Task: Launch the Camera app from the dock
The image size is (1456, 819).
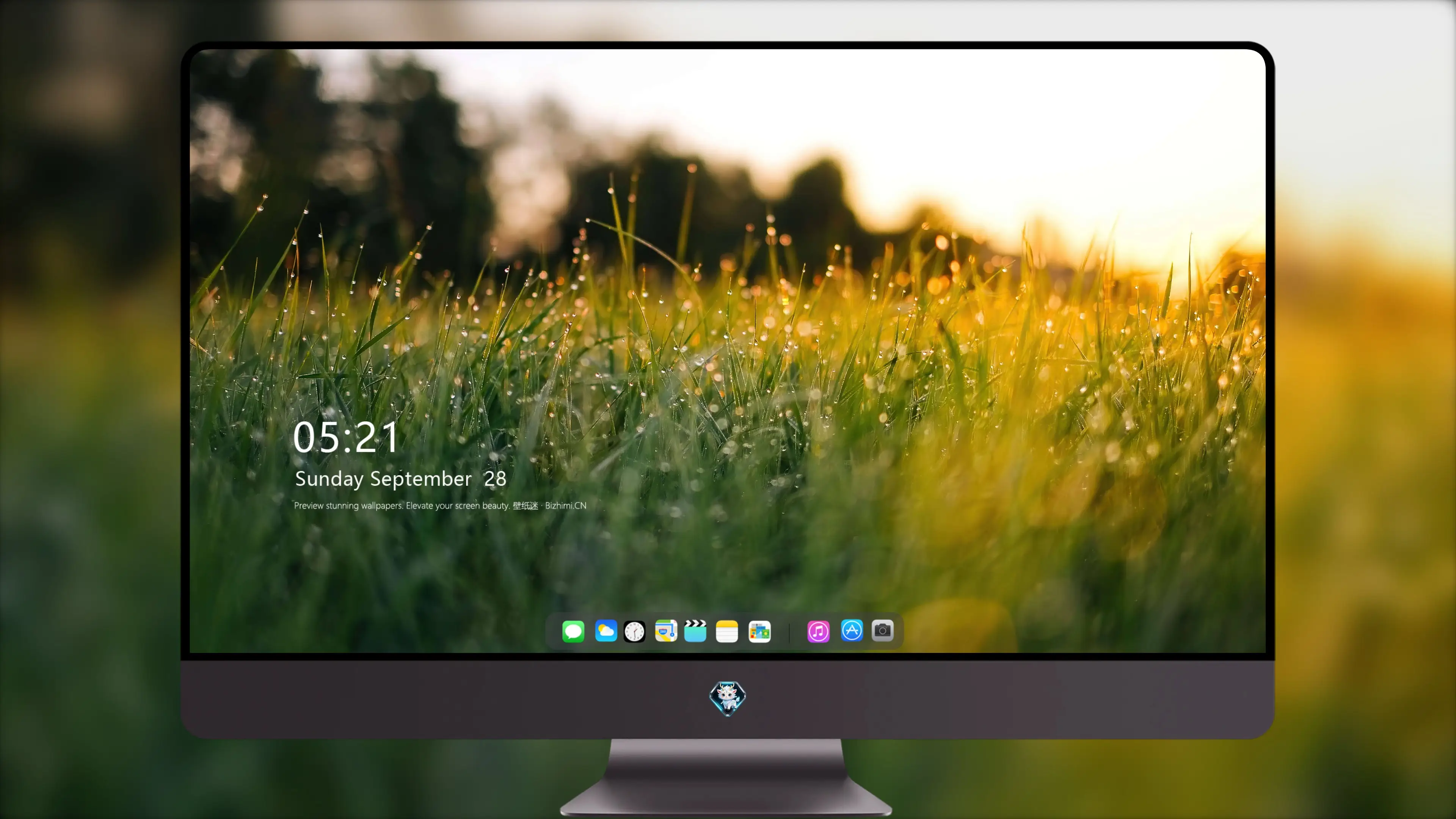Action: point(882,630)
